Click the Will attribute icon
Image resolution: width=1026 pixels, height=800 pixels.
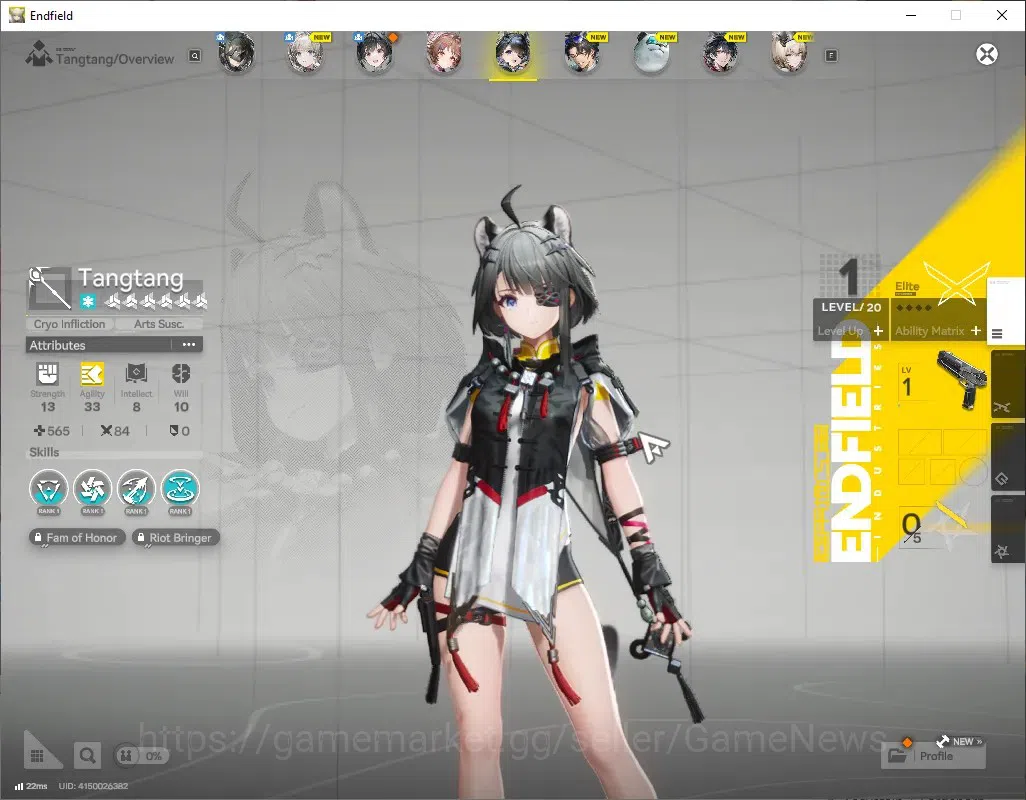coord(181,374)
